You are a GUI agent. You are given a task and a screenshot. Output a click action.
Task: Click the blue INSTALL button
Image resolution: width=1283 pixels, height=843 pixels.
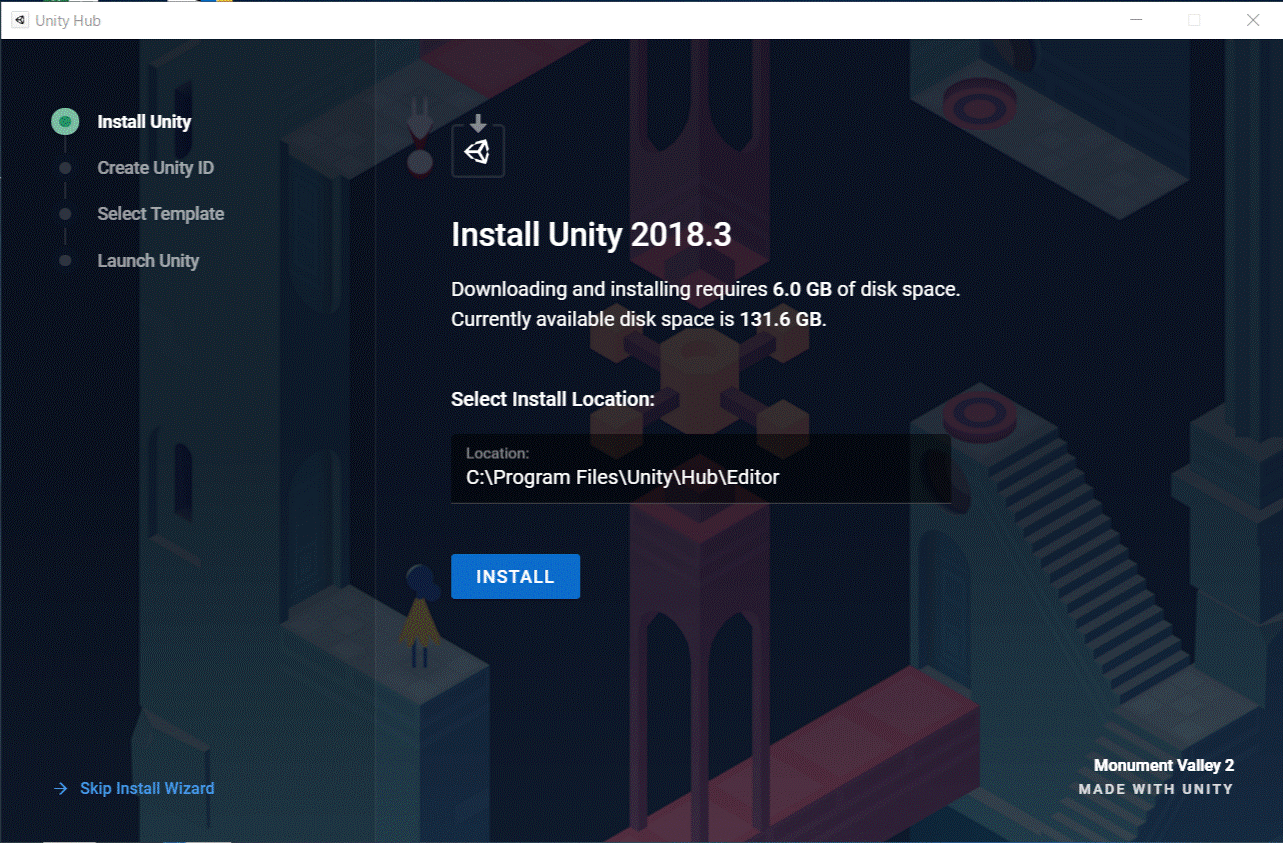515,576
